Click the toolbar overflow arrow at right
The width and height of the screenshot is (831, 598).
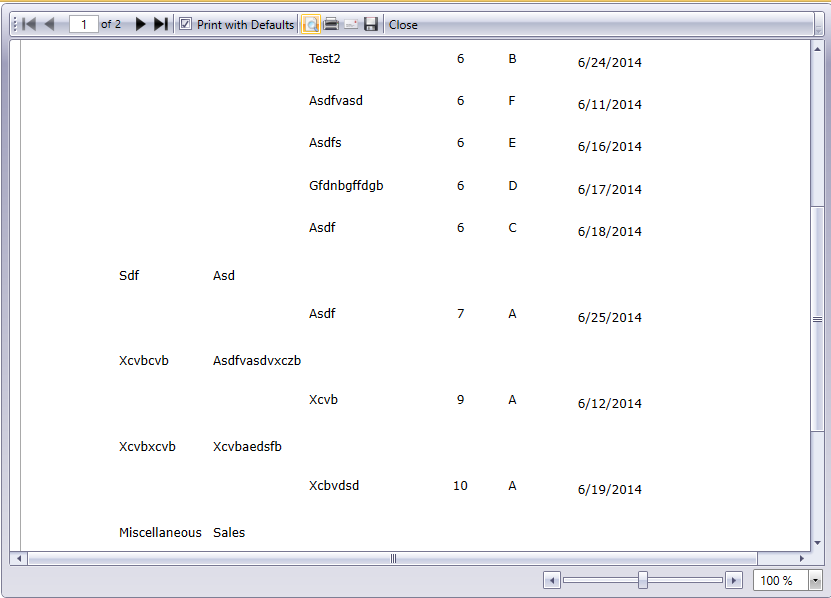(819, 25)
